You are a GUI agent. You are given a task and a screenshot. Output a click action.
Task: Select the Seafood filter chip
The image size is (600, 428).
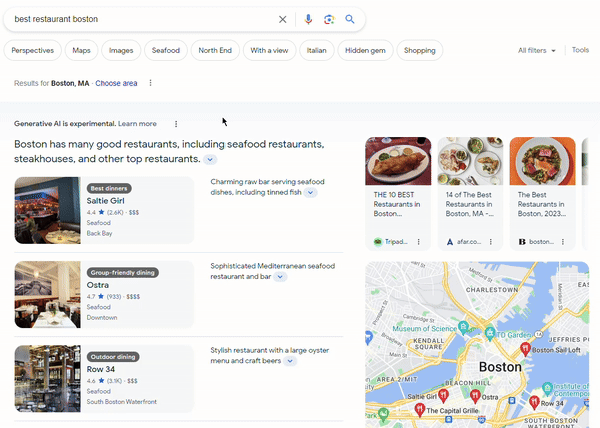tap(166, 50)
